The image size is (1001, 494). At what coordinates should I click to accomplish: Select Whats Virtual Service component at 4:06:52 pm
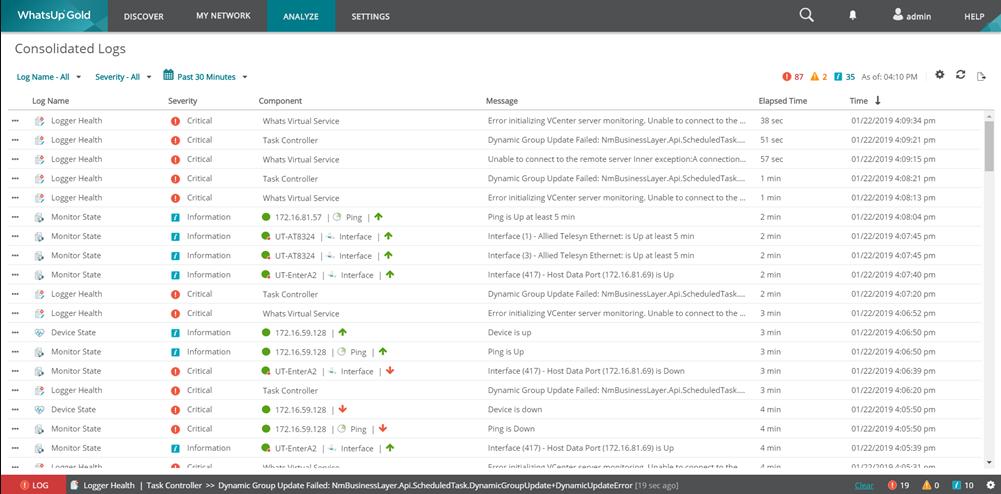click(x=301, y=313)
